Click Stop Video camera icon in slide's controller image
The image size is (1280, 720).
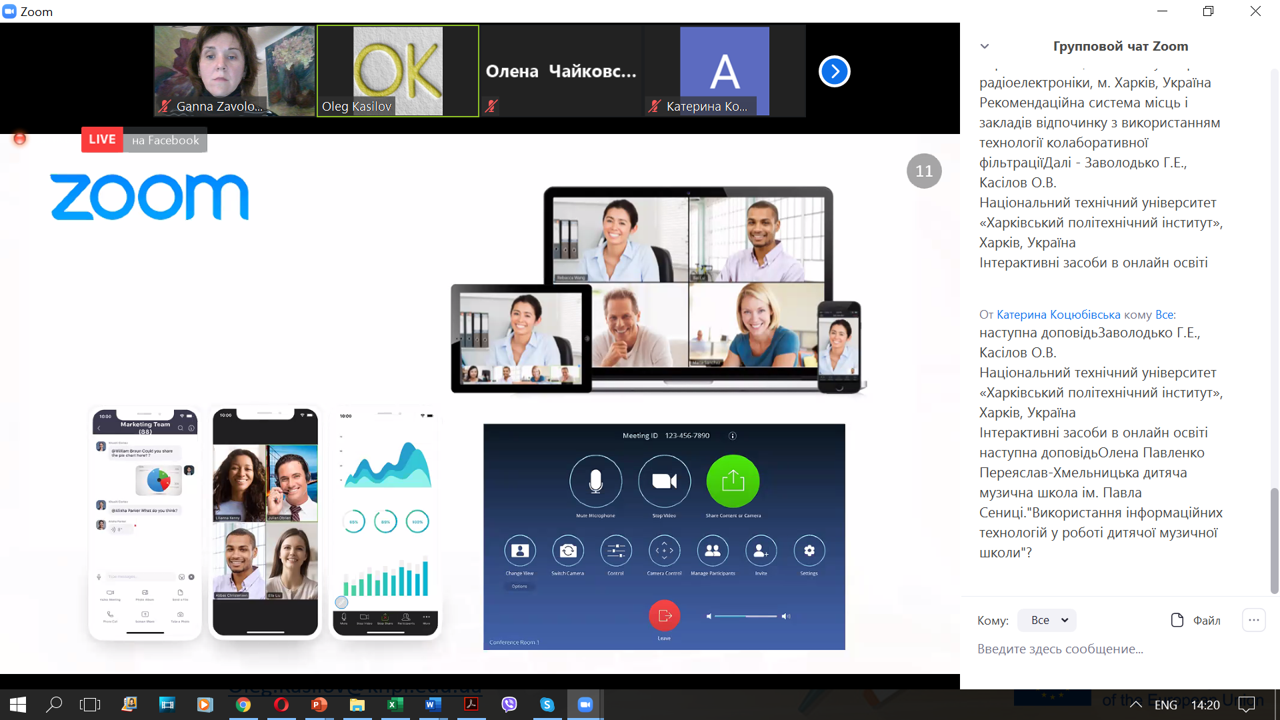[664, 481]
